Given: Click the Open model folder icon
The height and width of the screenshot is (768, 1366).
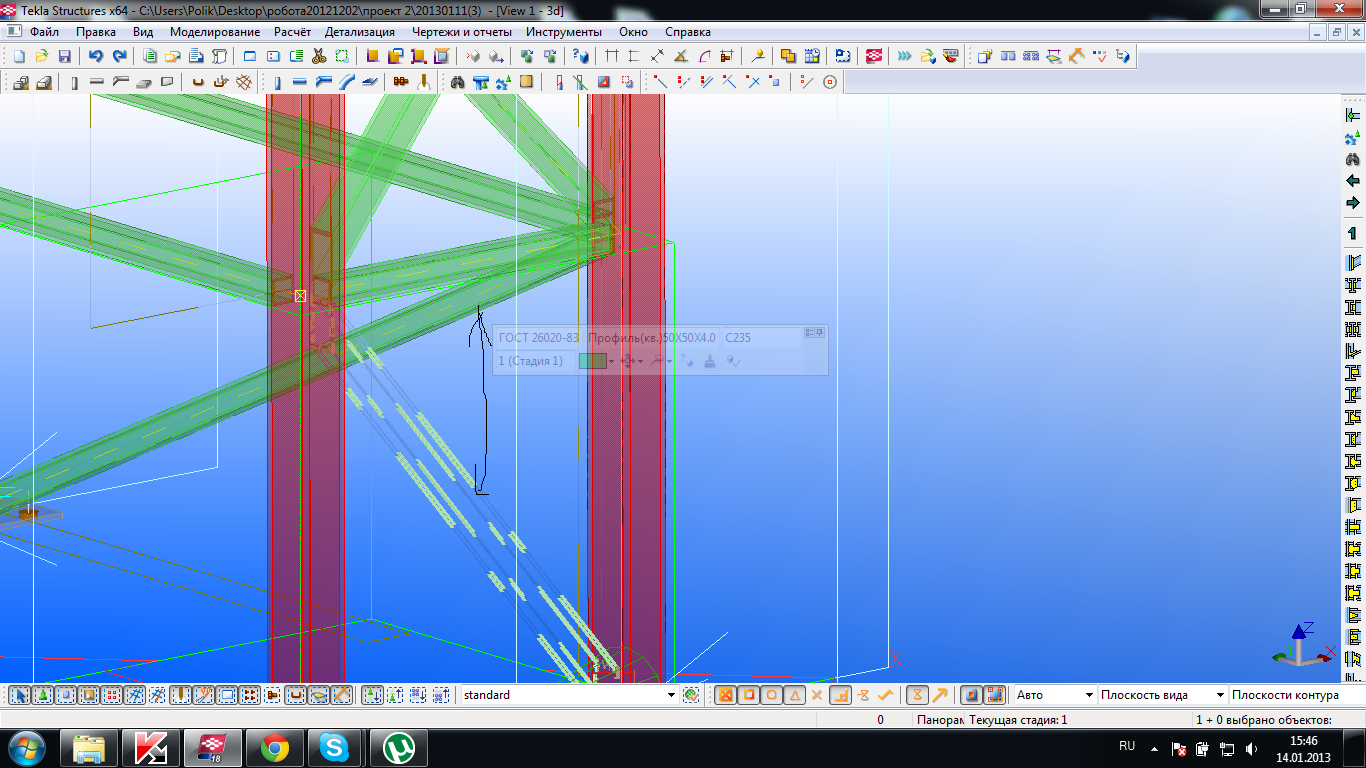Looking at the screenshot, I should [x=41, y=56].
